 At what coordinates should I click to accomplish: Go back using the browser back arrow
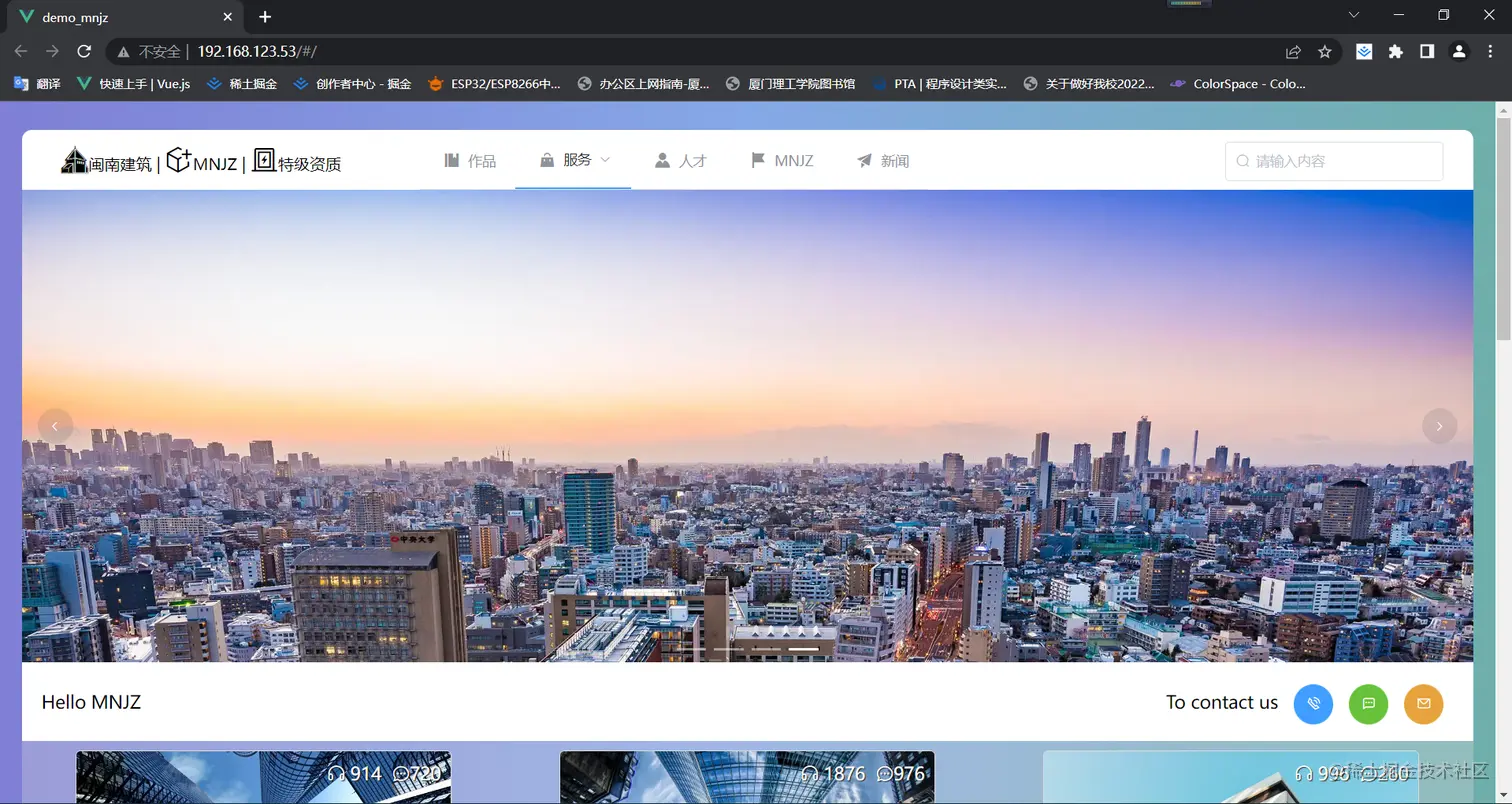(21, 51)
